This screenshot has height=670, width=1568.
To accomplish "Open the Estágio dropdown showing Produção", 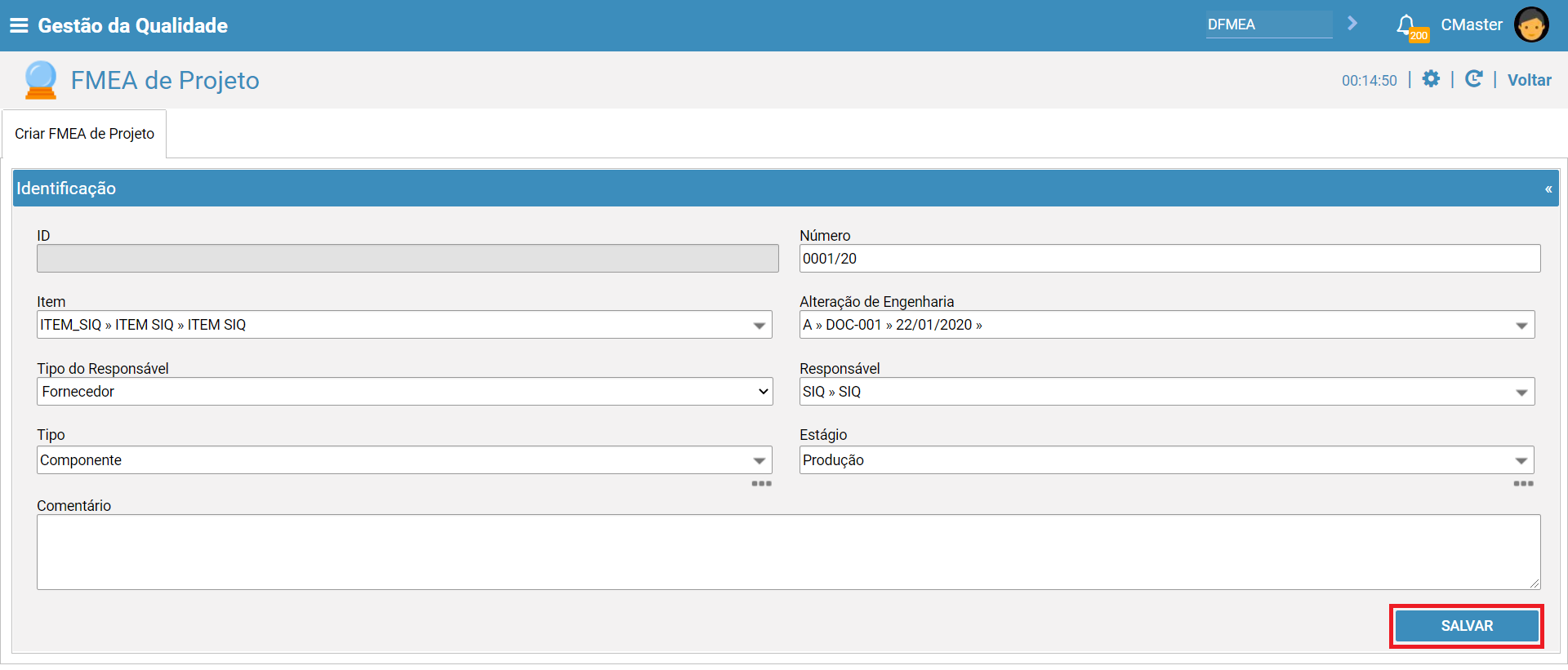I will tap(1167, 460).
